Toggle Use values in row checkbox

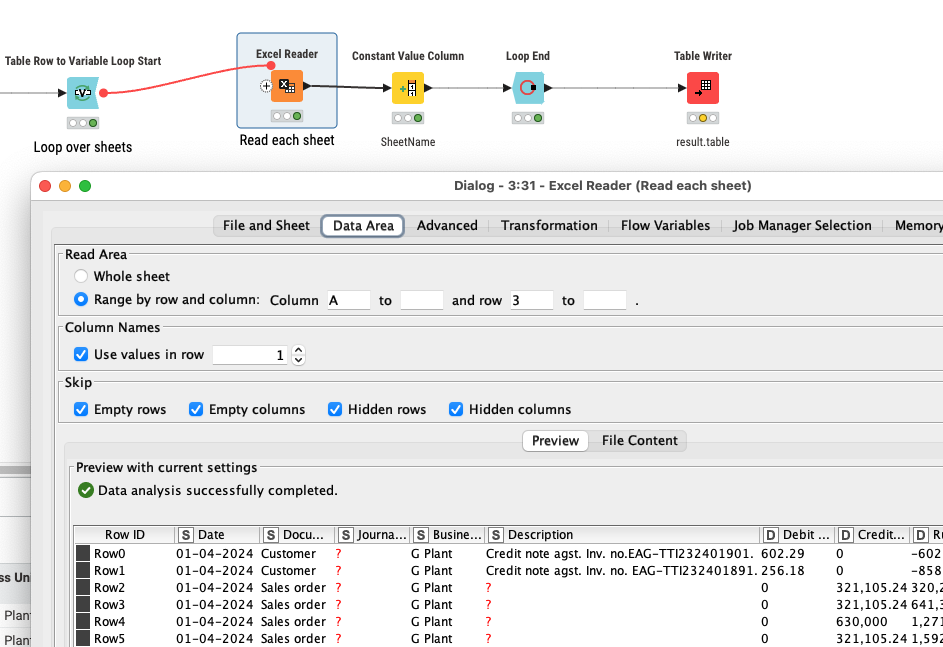81,354
